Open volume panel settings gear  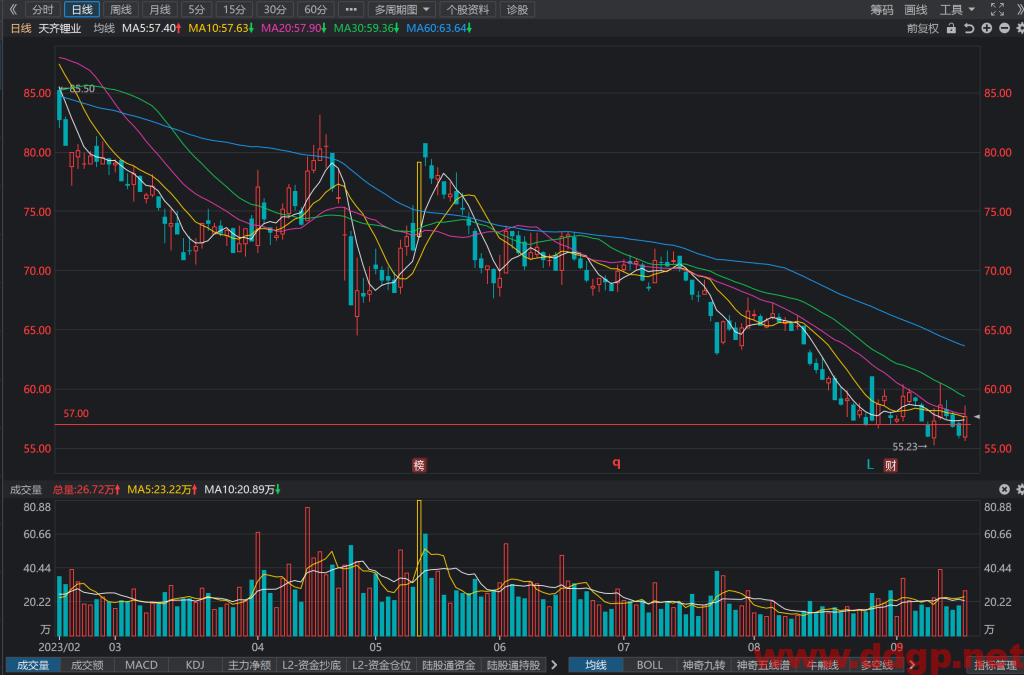pyautogui.click(x=1020, y=489)
